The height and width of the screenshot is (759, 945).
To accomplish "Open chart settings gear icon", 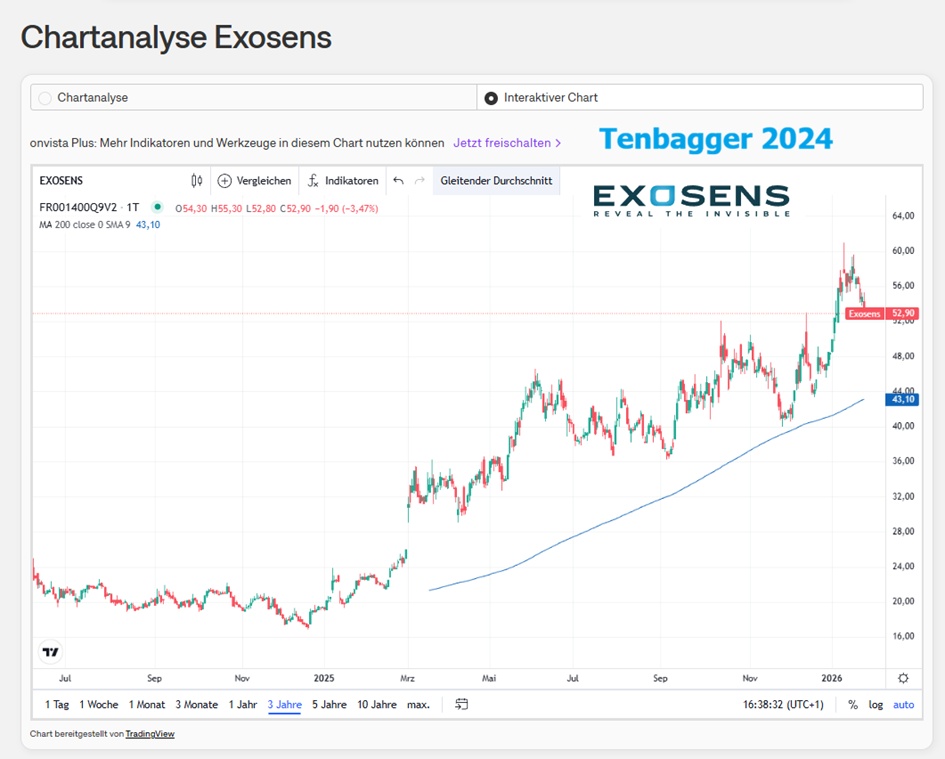I will (903, 677).
